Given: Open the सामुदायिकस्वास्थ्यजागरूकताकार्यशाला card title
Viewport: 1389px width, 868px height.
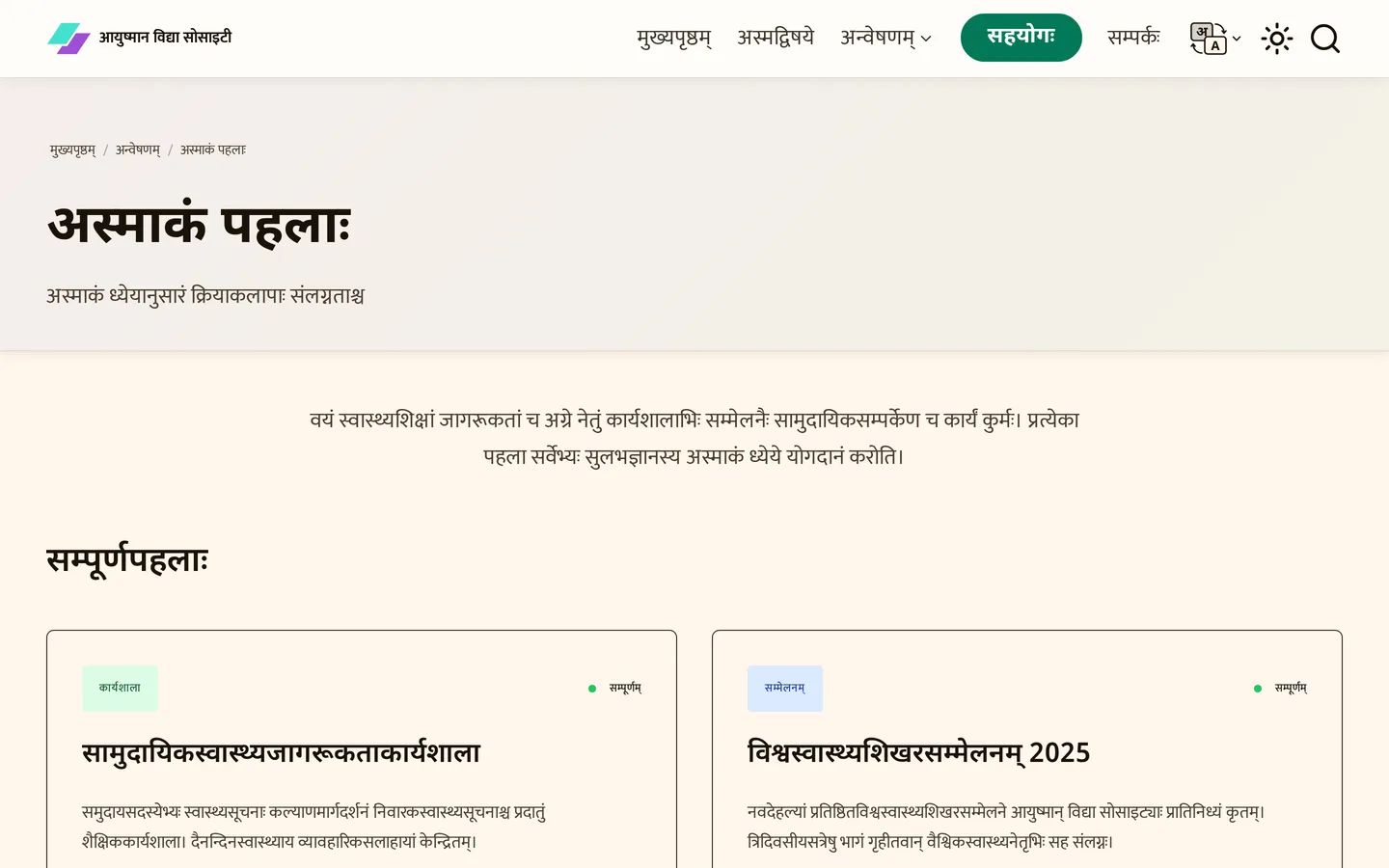Looking at the screenshot, I should pos(281,753).
